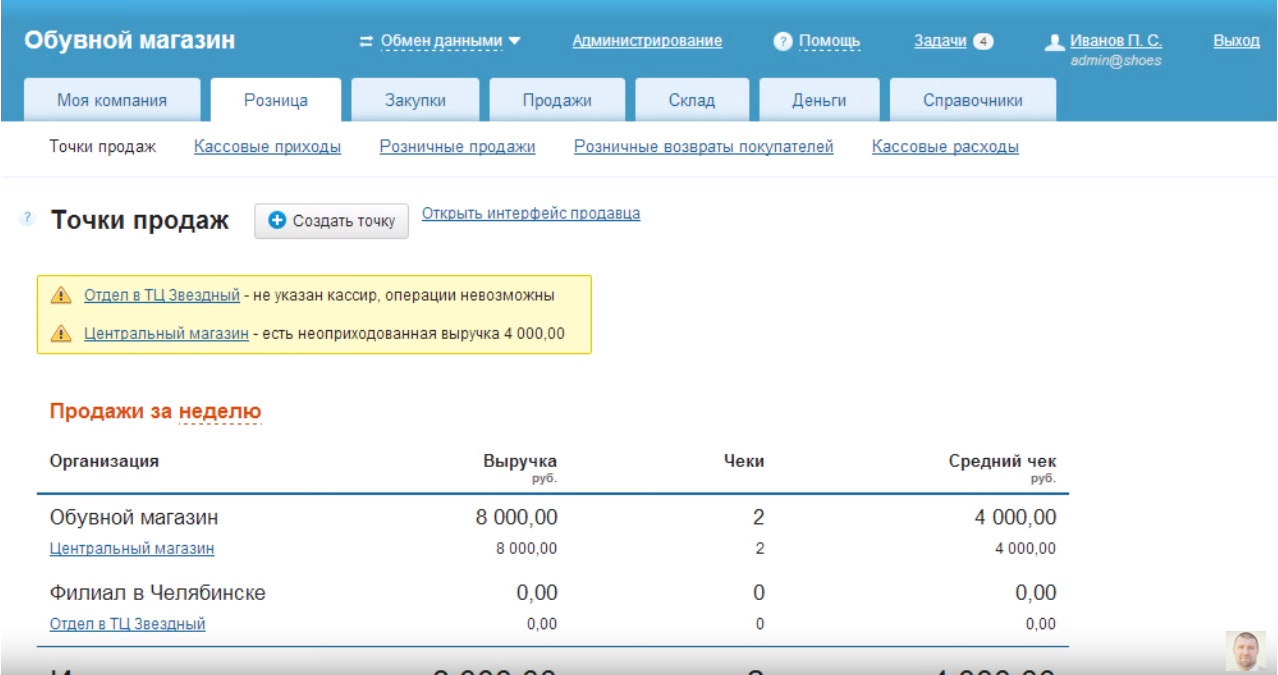Open Центральный магазин in the sales table
Image resolution: width=1278 pixels, height=675 pixels.
[132, 548]
